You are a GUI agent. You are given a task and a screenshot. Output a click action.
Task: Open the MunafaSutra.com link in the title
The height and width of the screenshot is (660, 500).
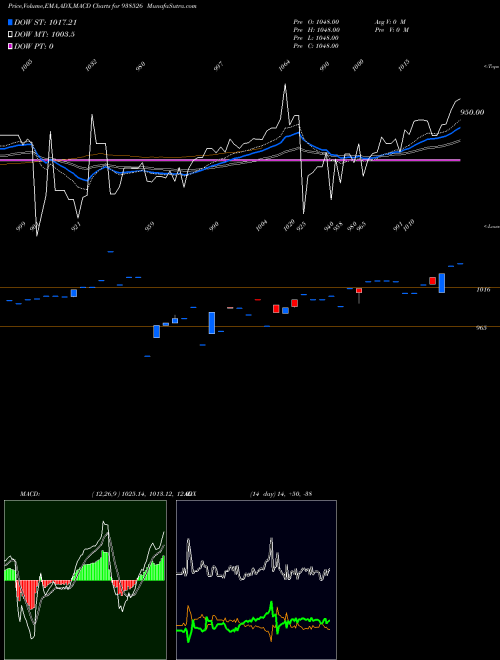click(173, 6)
